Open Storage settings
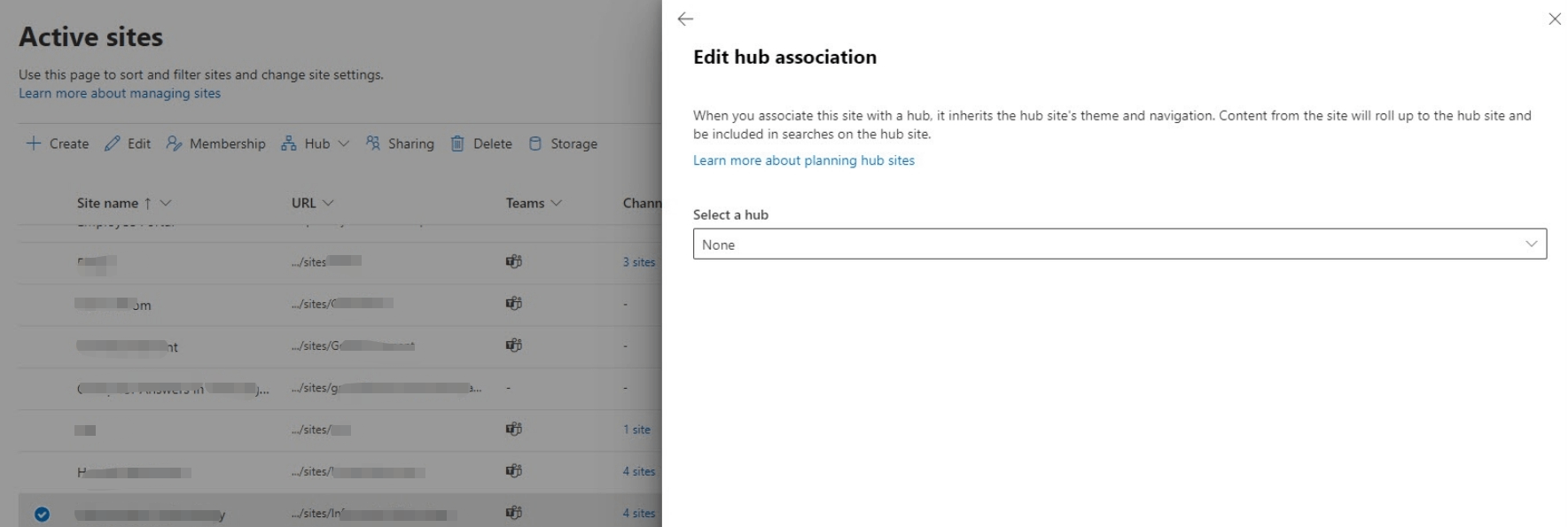This screenshot has width=1568, height=527. pos(563,143)
